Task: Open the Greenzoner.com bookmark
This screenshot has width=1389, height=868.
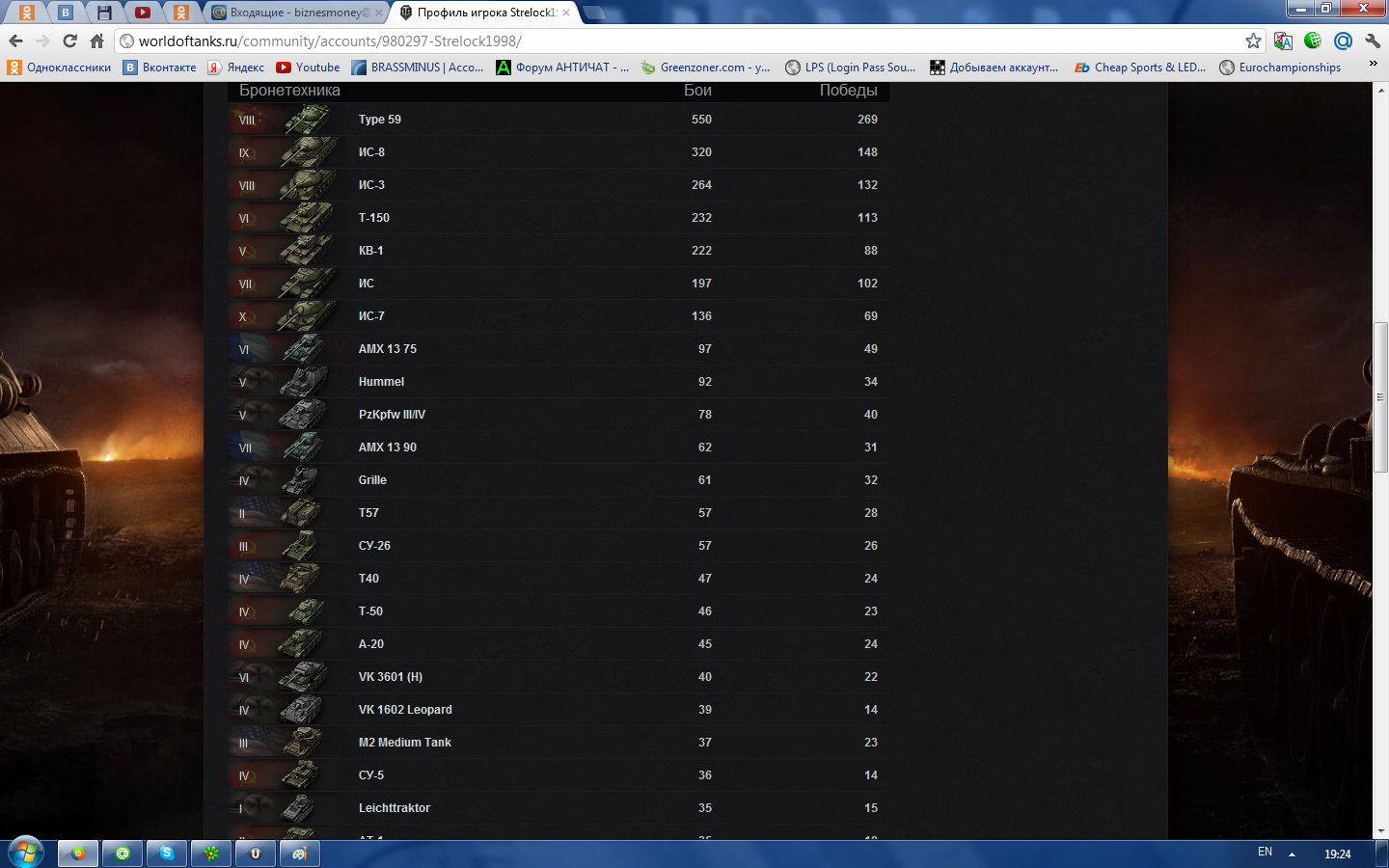Action: (706, 68)
